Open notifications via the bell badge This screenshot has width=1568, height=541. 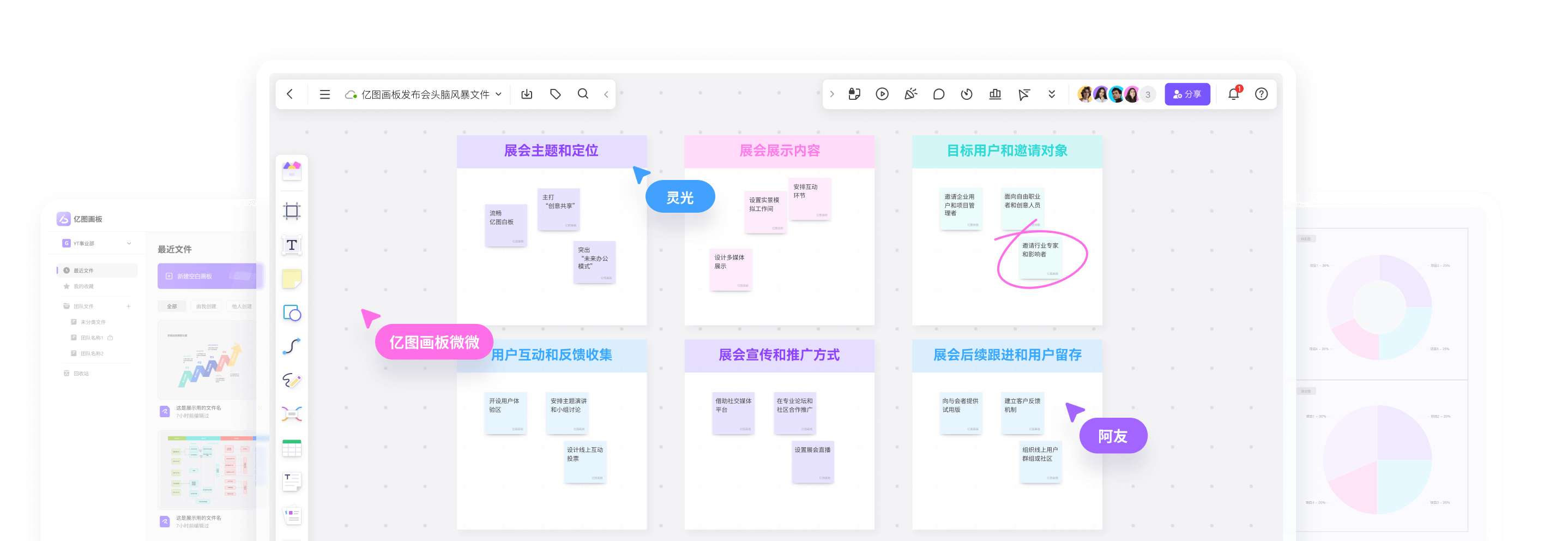[1233, 94]
